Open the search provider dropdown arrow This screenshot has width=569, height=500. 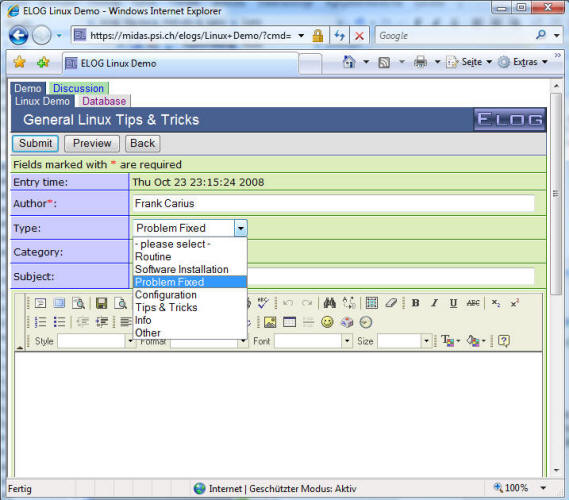click(557, 36)
